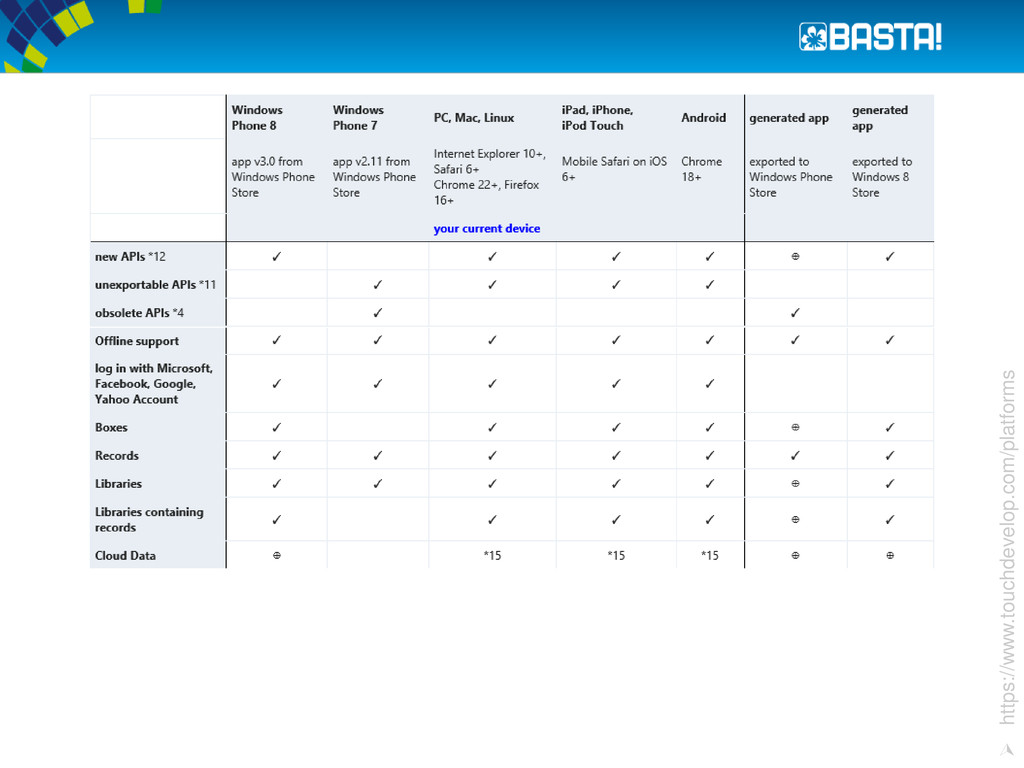
Task: Click obsolete APIs checkmark under Windows Phone Store export
Action: pos(795,313)
